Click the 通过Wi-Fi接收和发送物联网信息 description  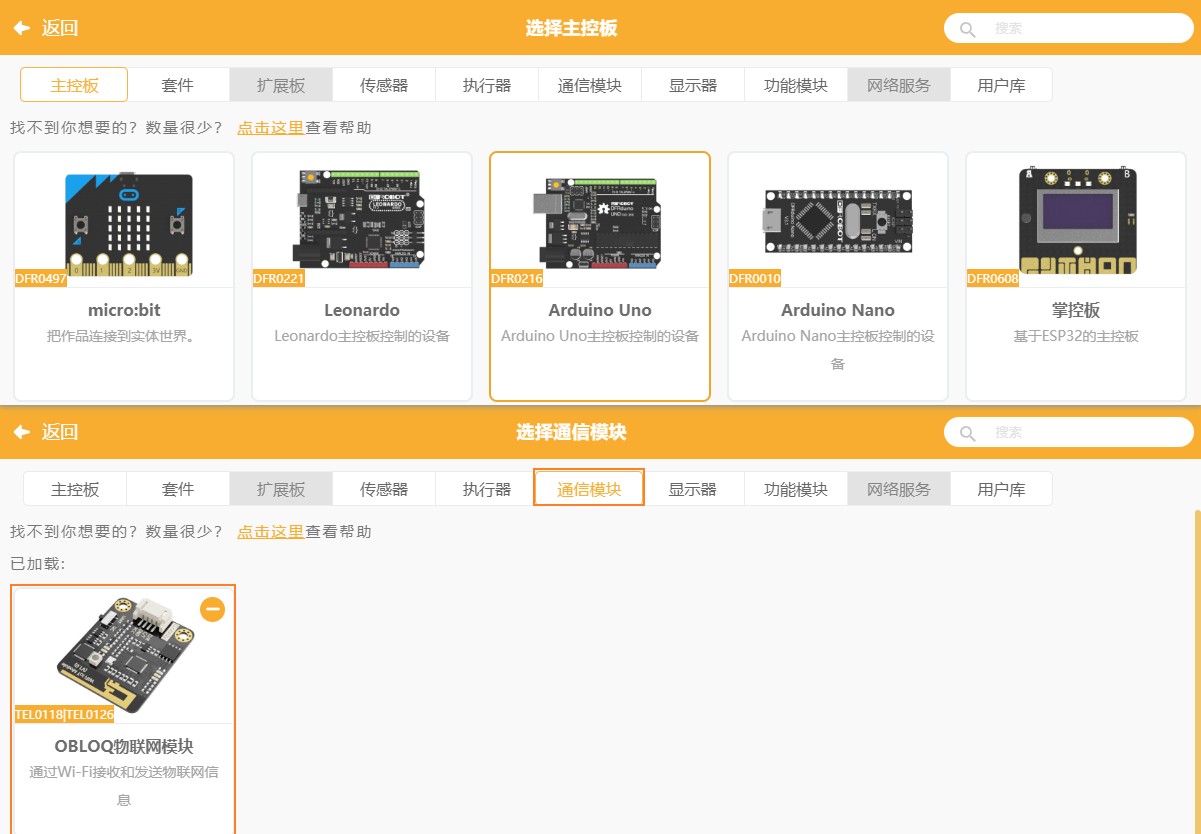(x=124, y=786)
